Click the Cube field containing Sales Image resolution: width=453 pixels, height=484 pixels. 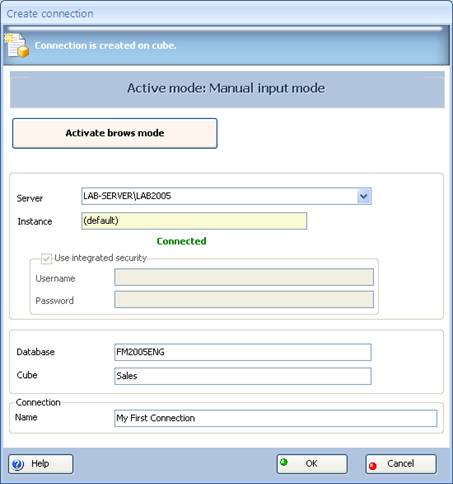pyautogui.click(x=243, y=376)
